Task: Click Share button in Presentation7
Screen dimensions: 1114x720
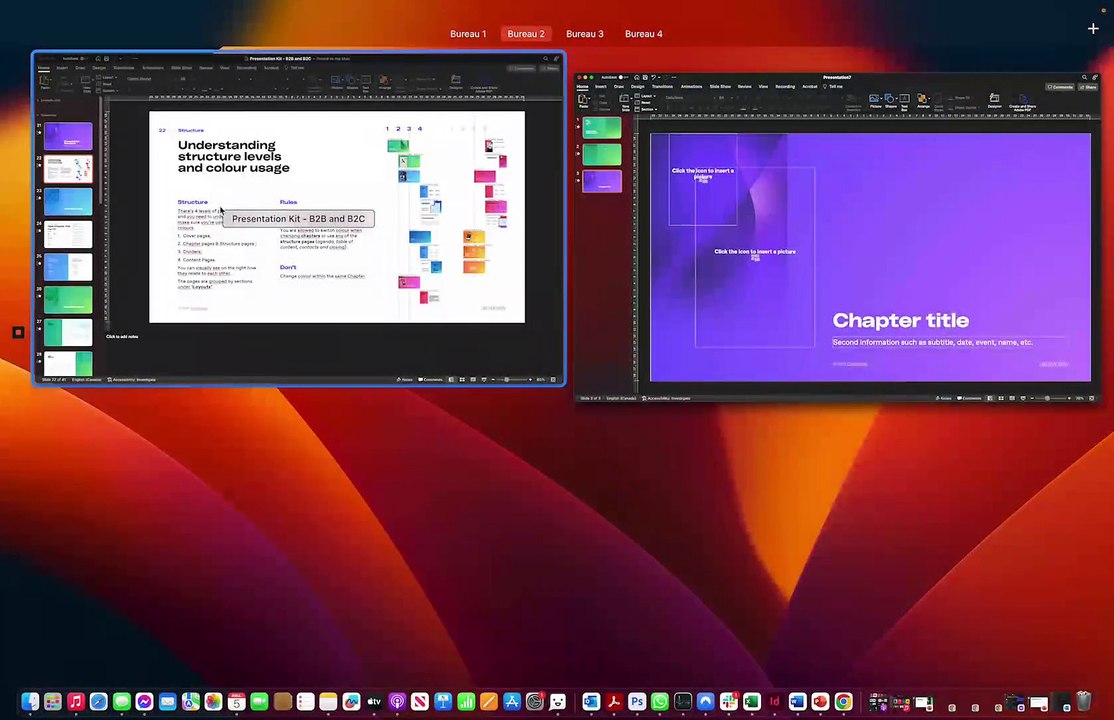Action: [1088, 87]
